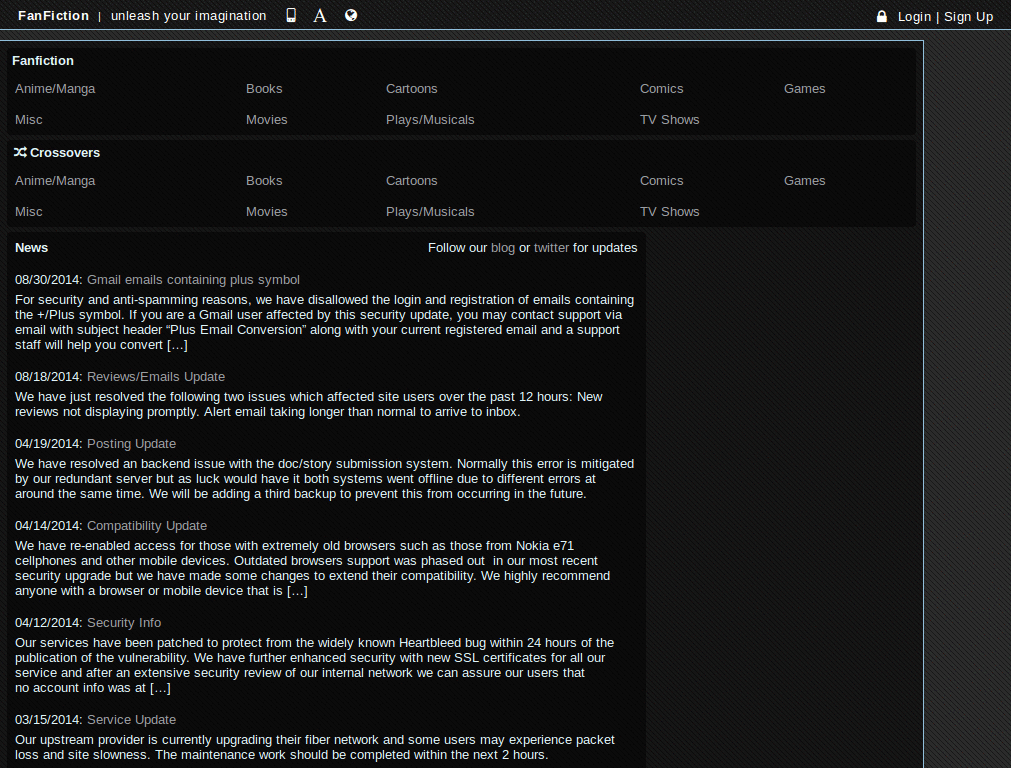Open Crossovers Comics category
Image resolution: width=1024 pixels, height=768 pixels.
[x=662, y=181]
